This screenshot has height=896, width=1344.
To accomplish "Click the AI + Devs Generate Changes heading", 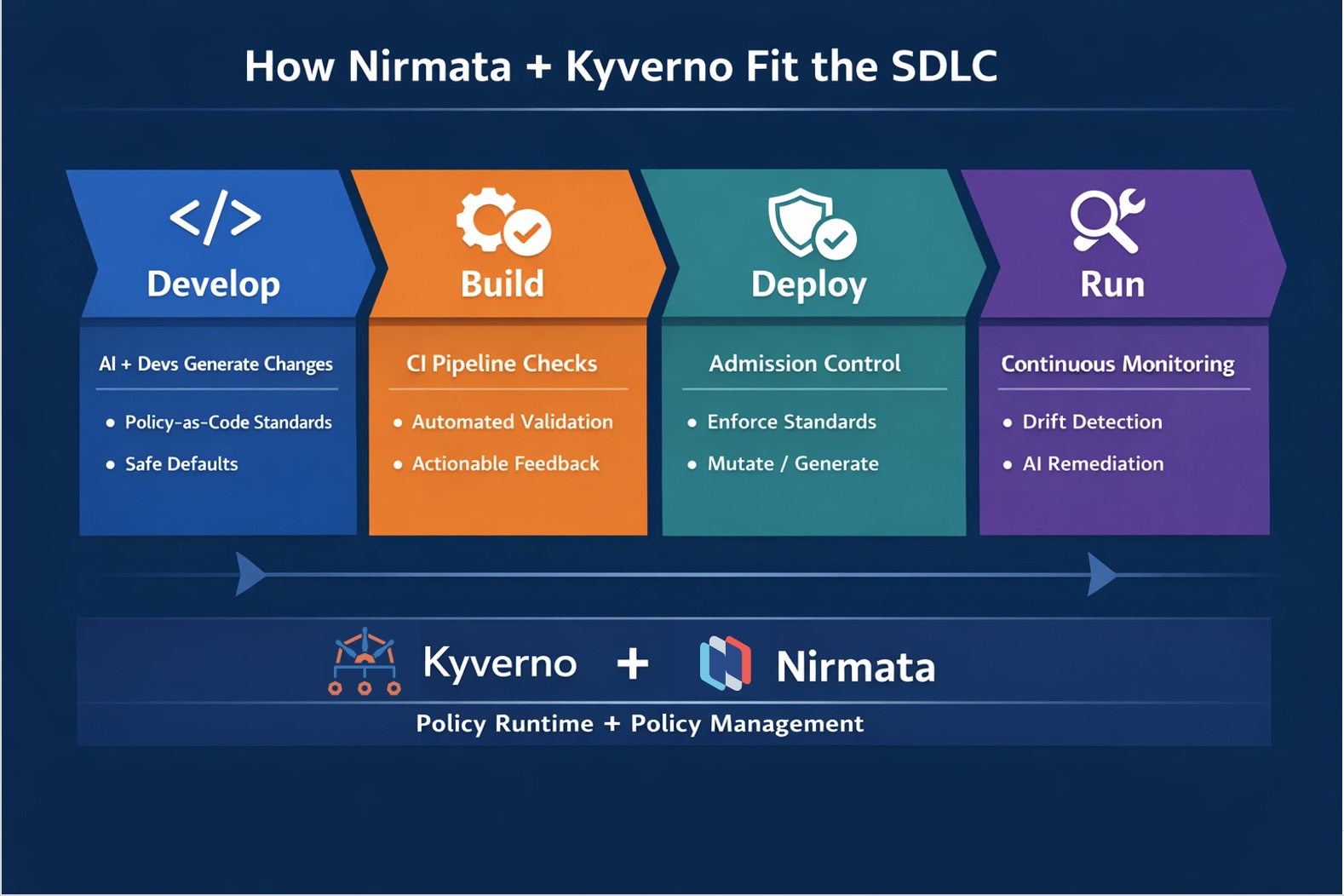I will (215, 364).
